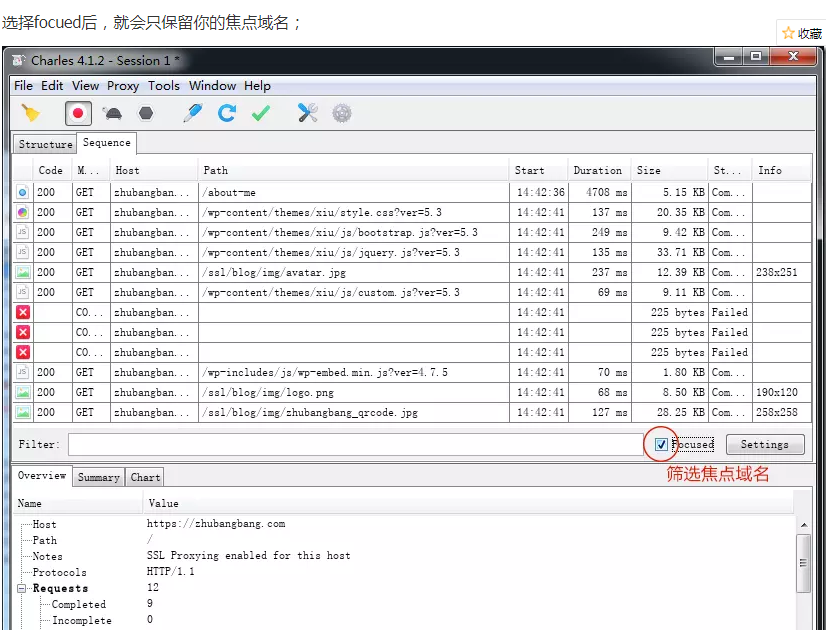The image size is (826, 630).
Task: Click the filter Settings button
Action: coord(765,444)
